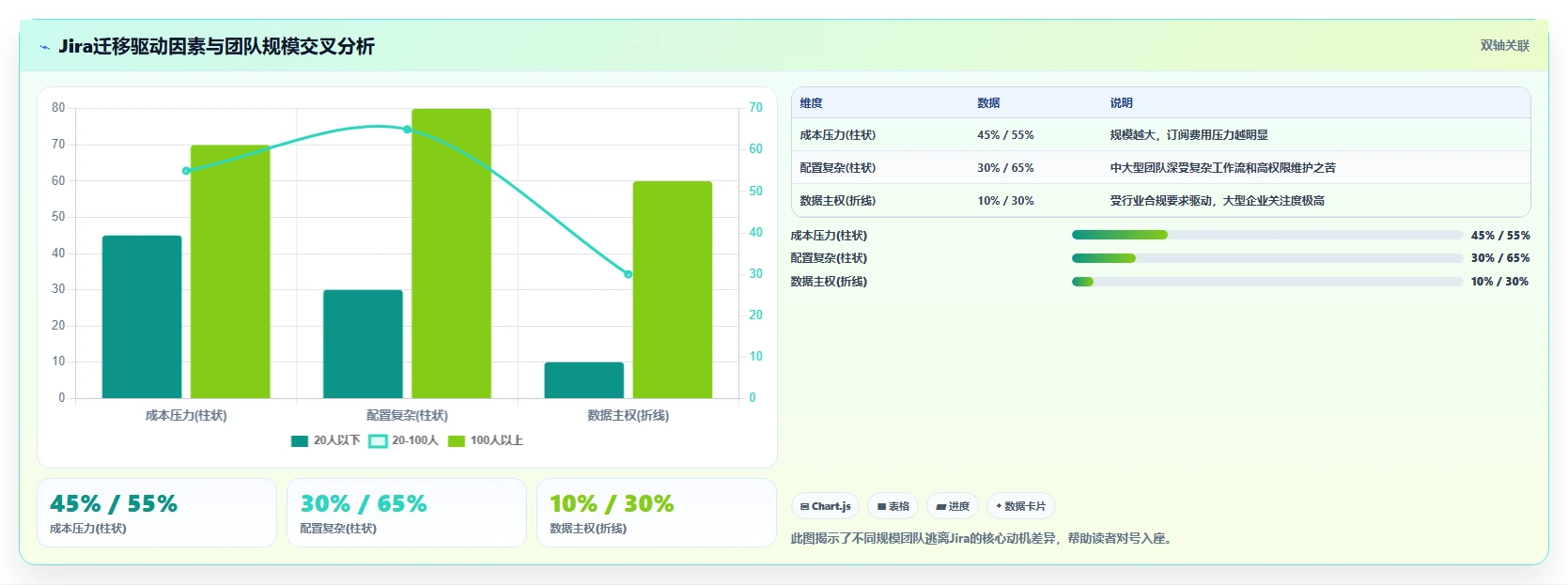Image resolution: width=1568 pixels, height=585 pixels.
Task: Click the 进度 tag chip
Action: pyautogui.click(x=953, y=506)
